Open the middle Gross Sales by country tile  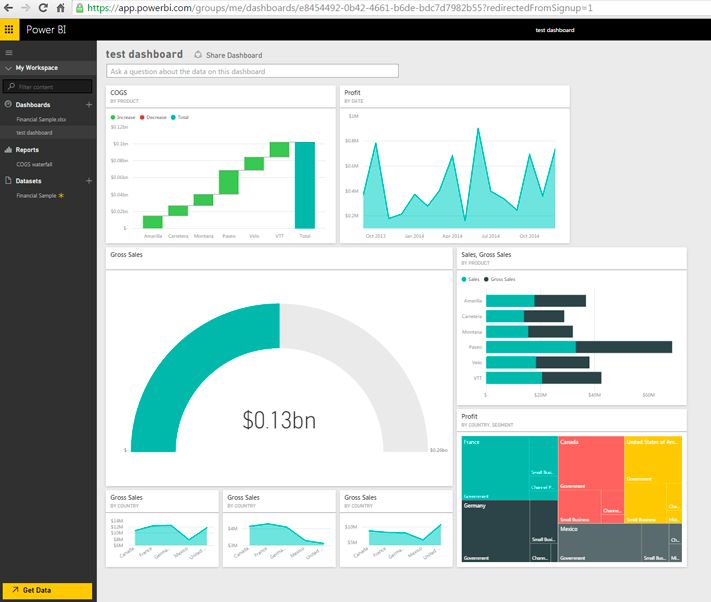coord(279,528)
